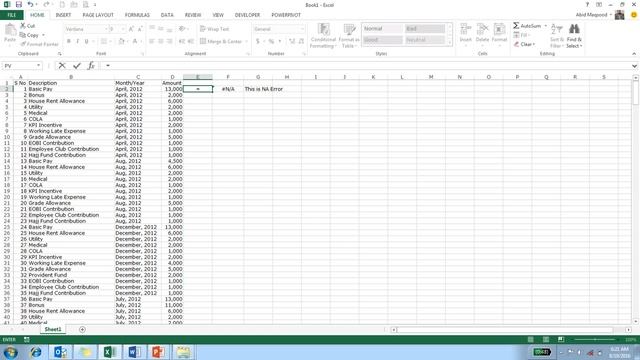This screenshot has width=640, height=360.
Task: Open the FILE tab
Action: [11, 15]
